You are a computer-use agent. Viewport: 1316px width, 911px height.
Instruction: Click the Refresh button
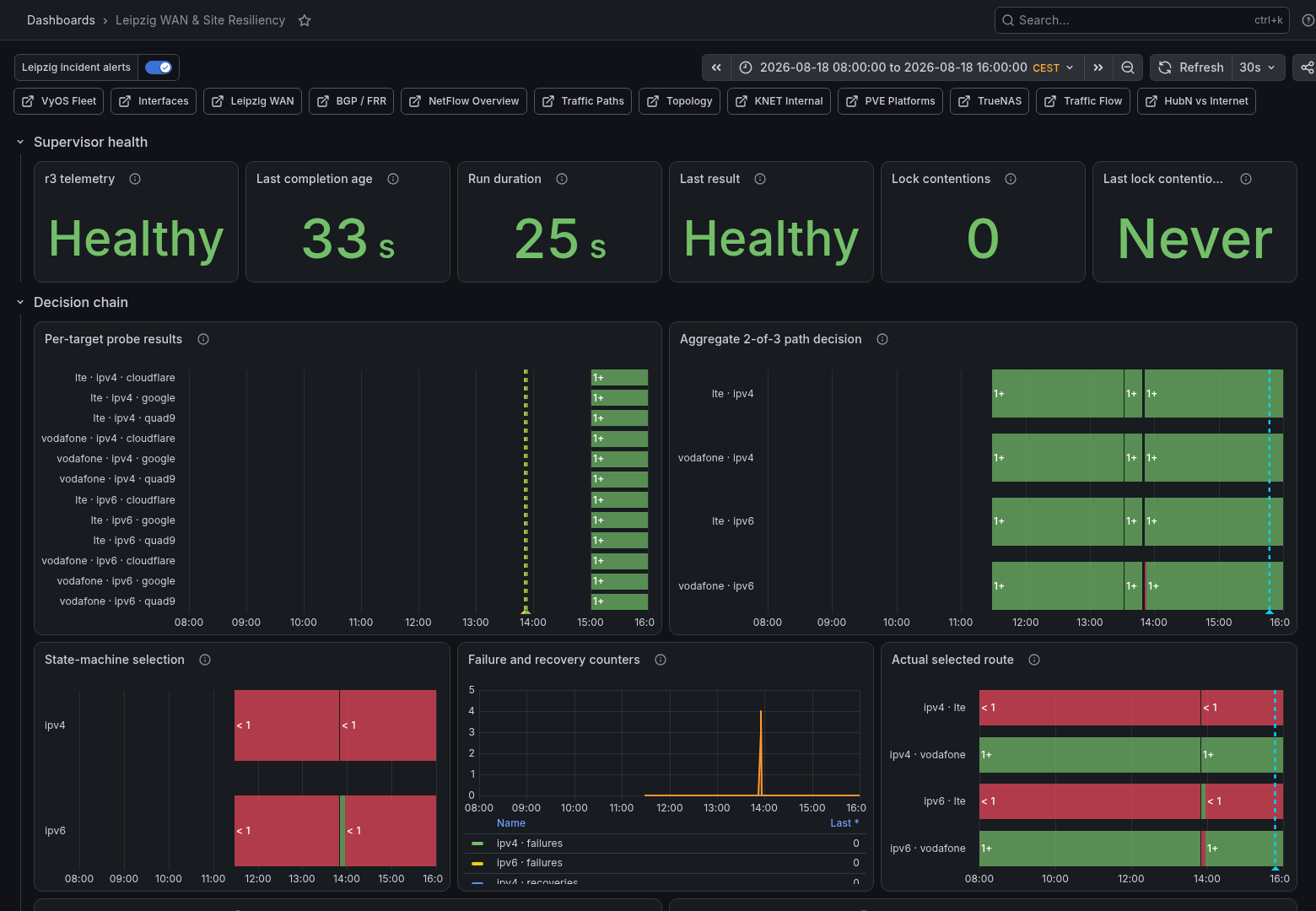tap(1190, 67)
